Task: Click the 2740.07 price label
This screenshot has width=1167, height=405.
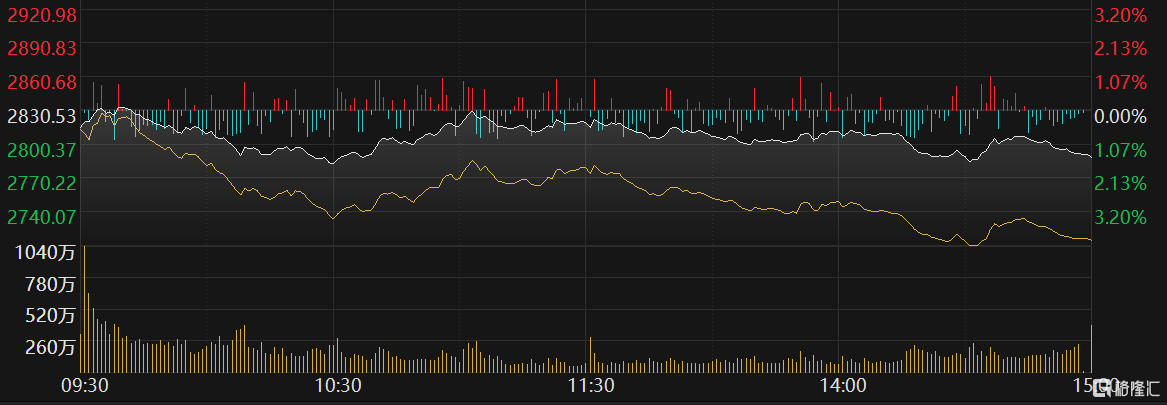Action: coord(42,217)
